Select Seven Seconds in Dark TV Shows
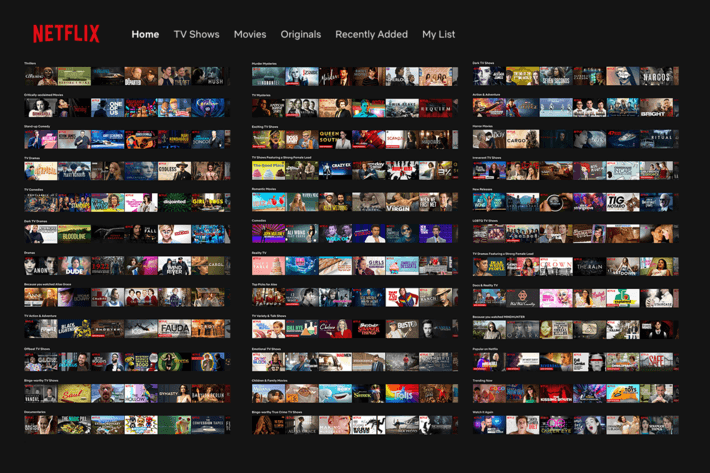The width and height of the screenshot is (710, 473). [556, 76]
